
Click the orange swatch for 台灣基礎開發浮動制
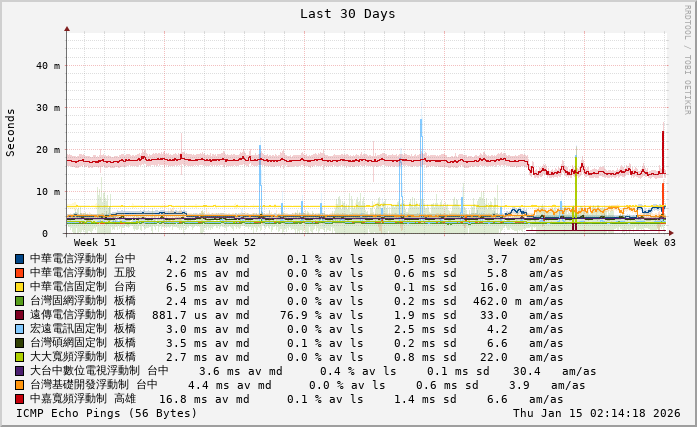coord(19,385)
